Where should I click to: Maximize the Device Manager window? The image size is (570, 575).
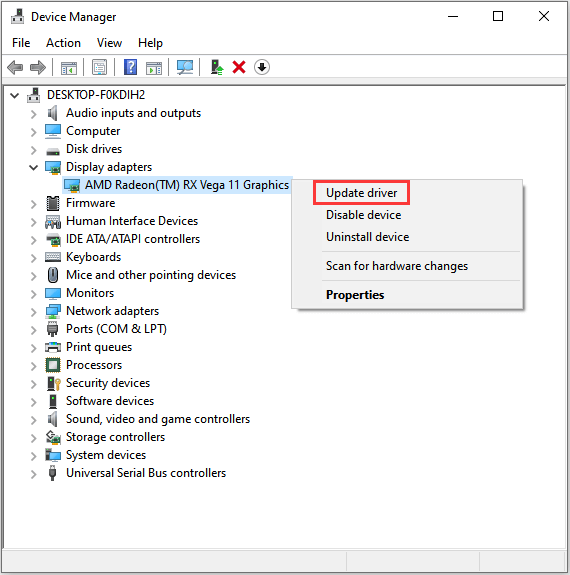tap(498, 16)
